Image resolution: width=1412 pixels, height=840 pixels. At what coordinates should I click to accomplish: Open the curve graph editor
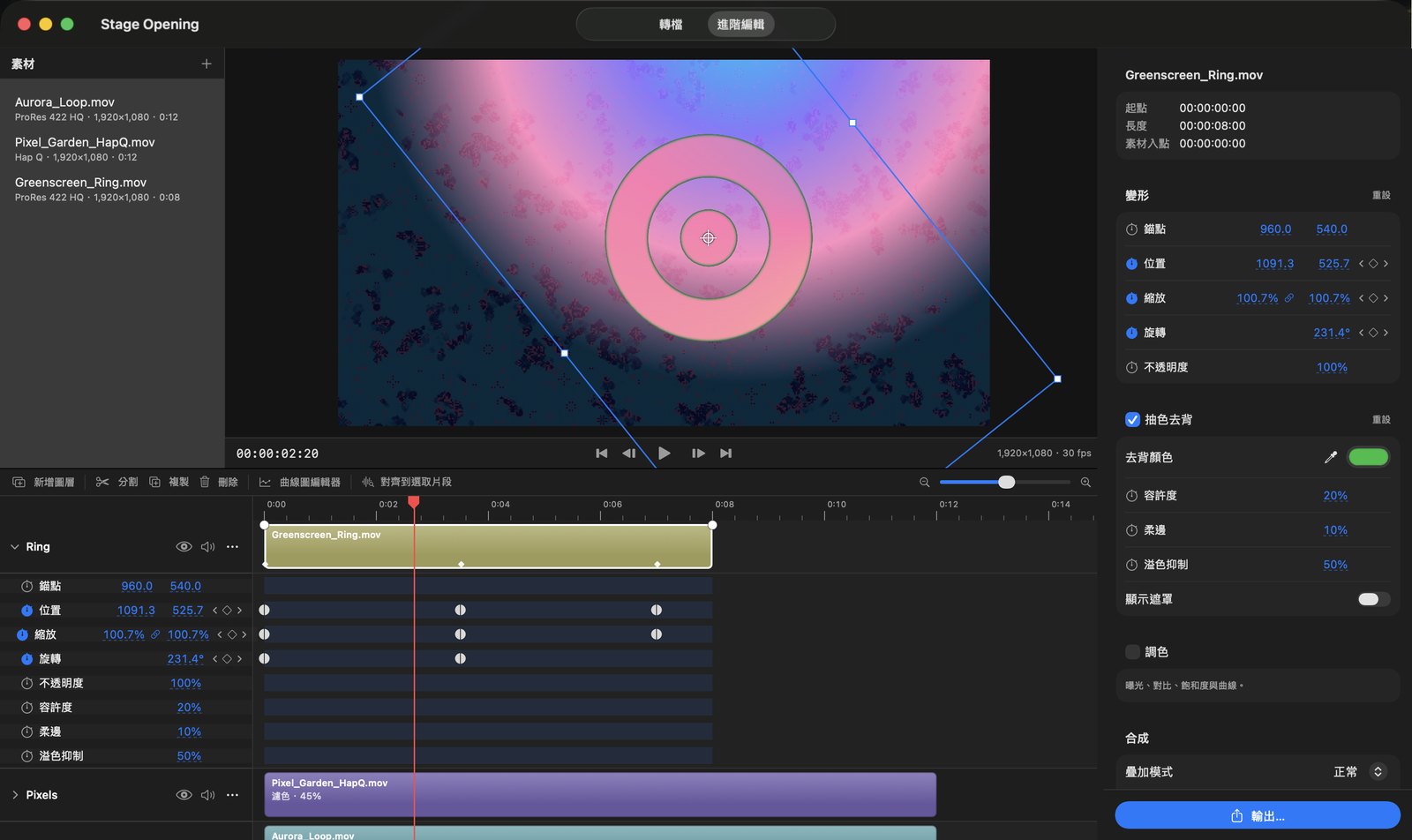tap(300, 482)
